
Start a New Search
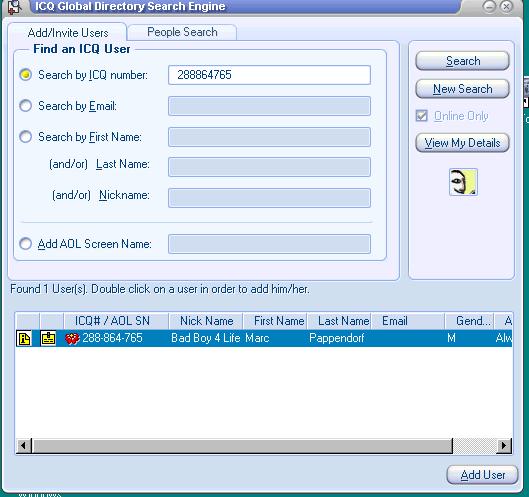[463, 89]
